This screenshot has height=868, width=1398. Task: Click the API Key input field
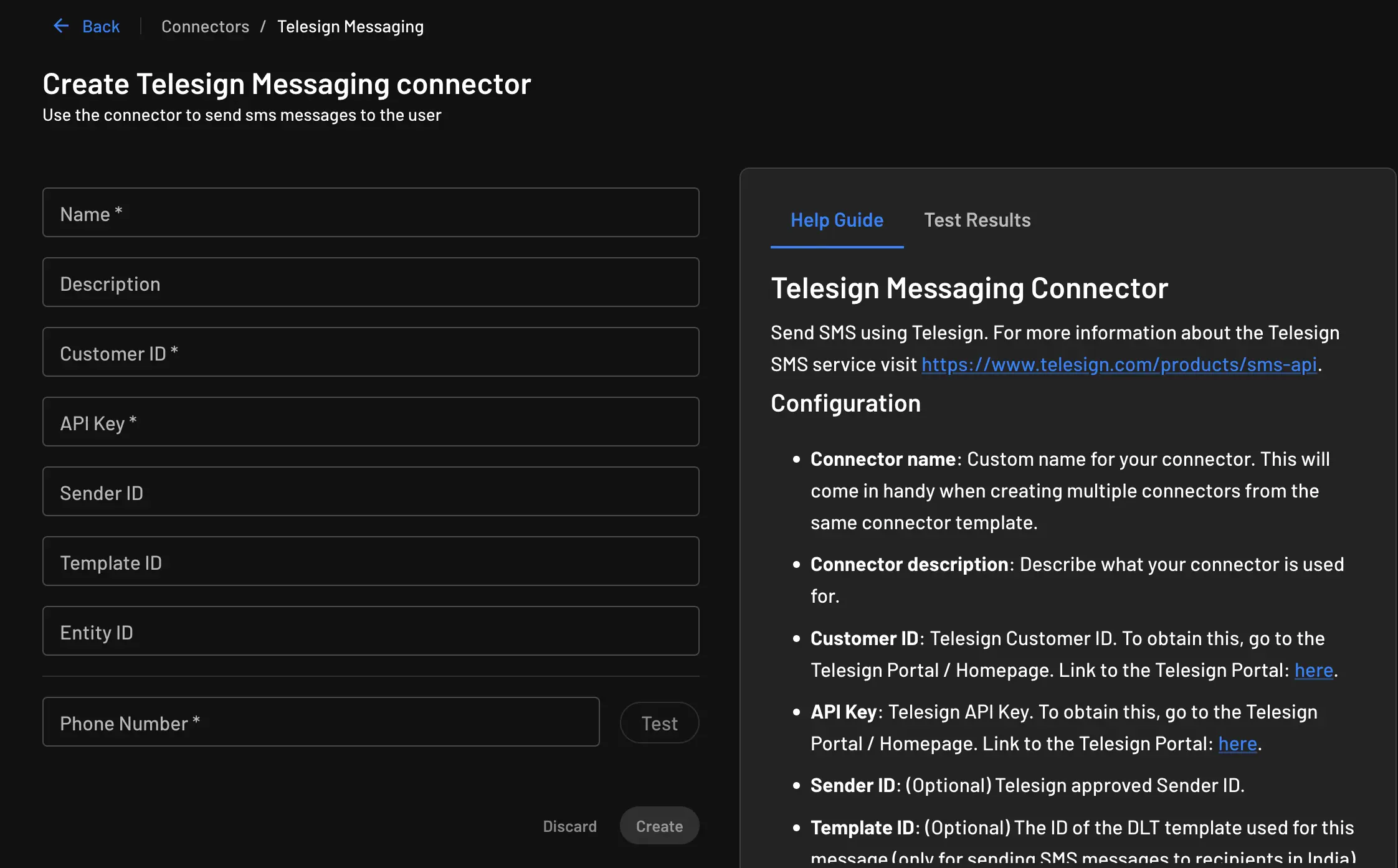[x=370, y=422]
